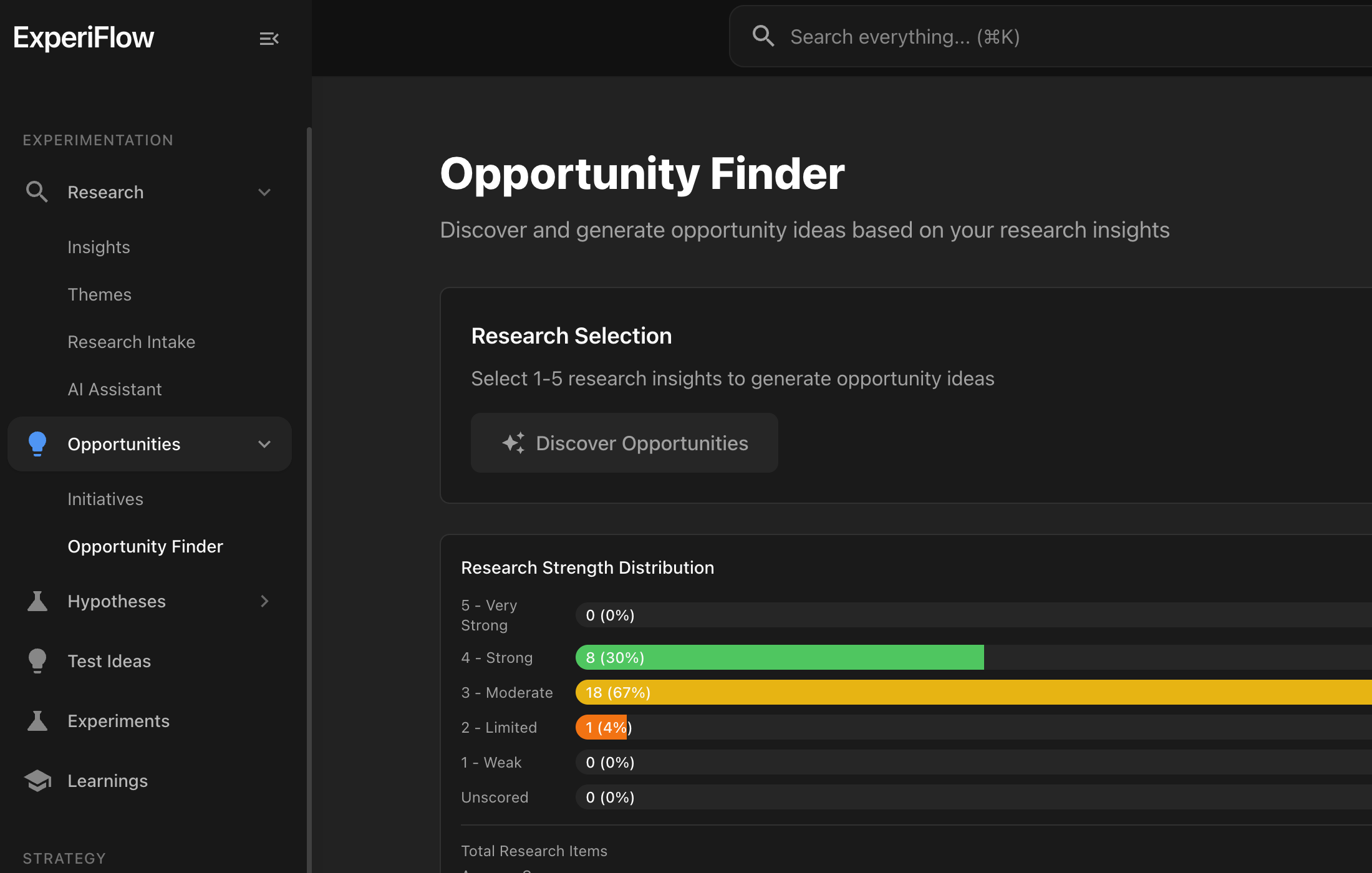Click the magnifying glass icon beside Research
This screenshot has width=1372, height=873.
coord(37,192)
